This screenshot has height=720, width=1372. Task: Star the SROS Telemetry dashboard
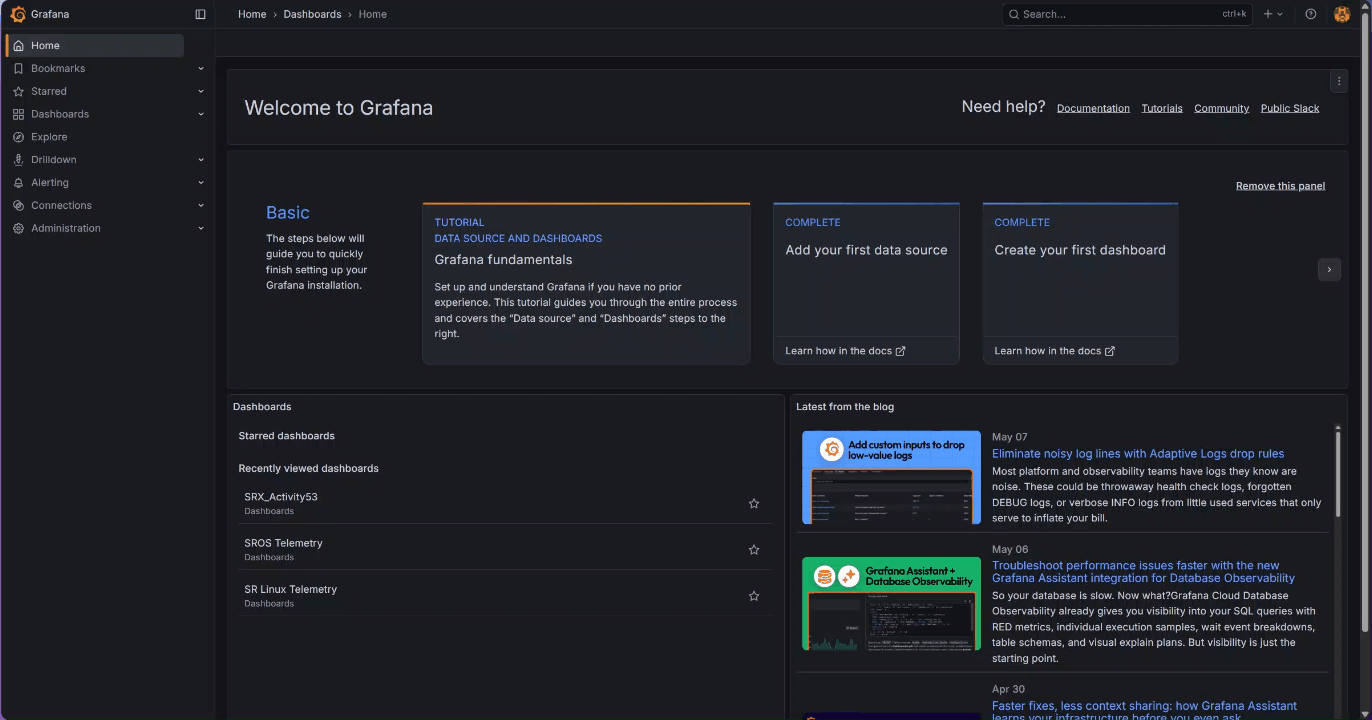(754, 550)
